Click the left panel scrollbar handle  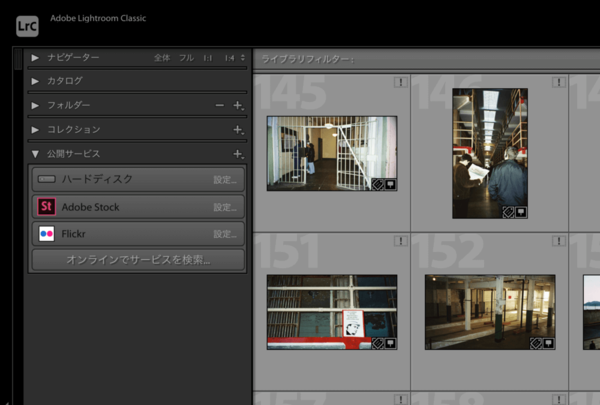18,59
